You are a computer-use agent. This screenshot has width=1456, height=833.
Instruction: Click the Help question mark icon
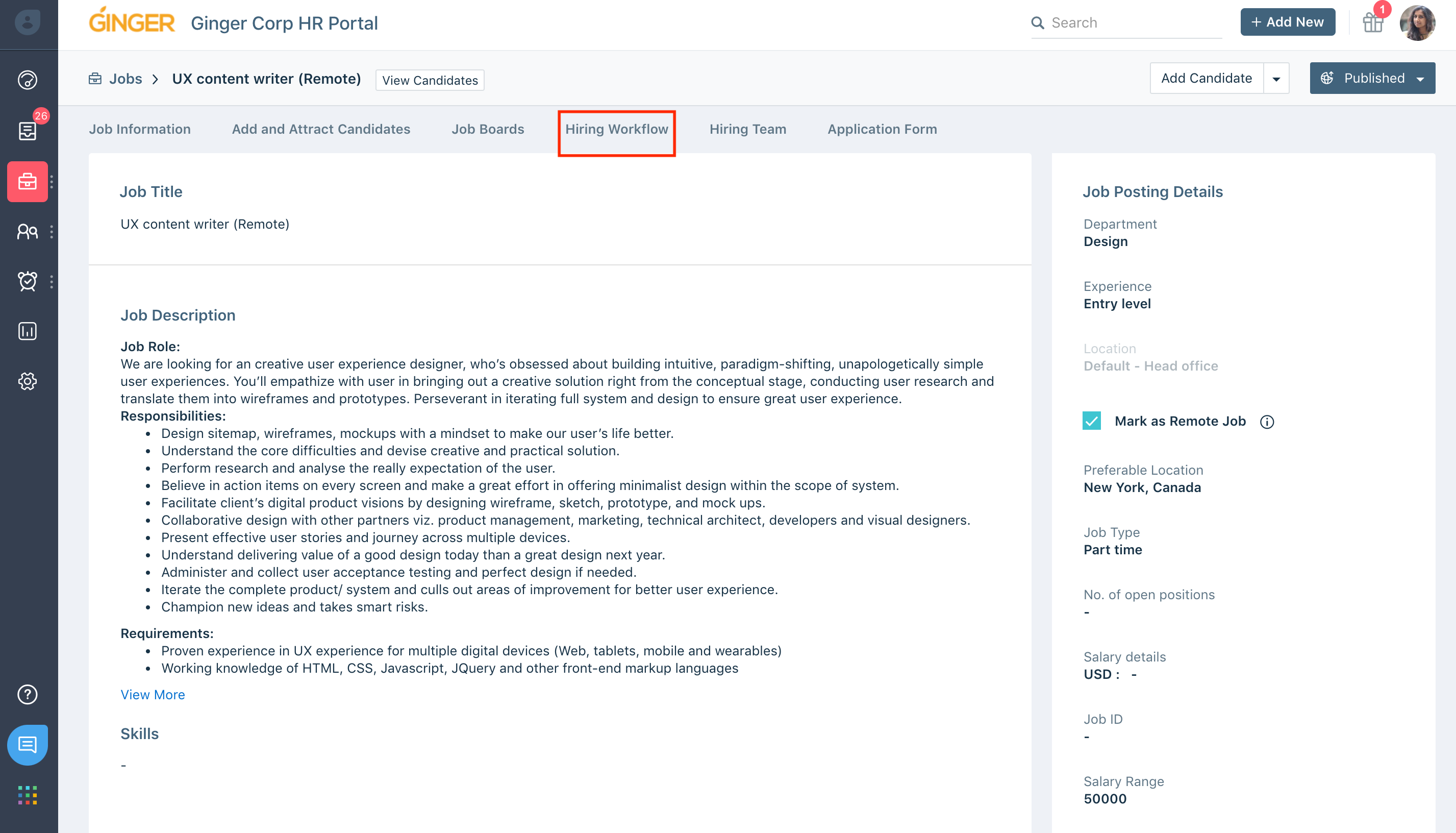click(28, 694)
